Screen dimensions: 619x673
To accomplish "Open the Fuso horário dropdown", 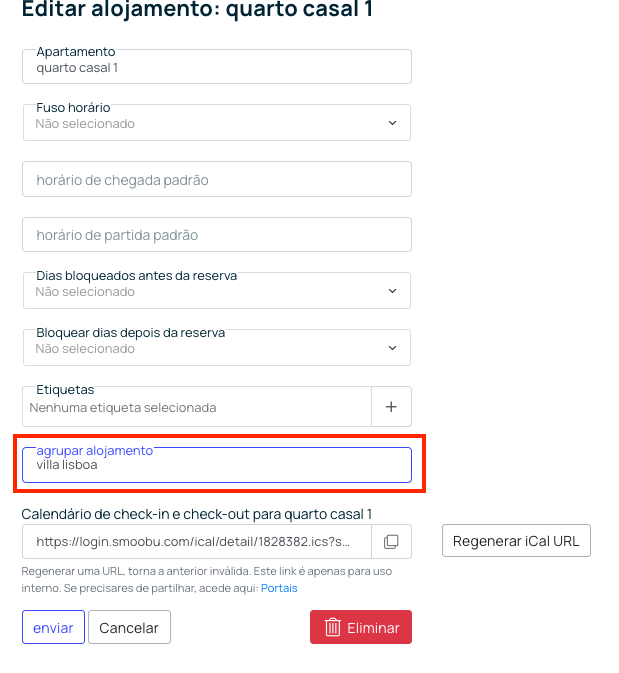I will (217, 122).
